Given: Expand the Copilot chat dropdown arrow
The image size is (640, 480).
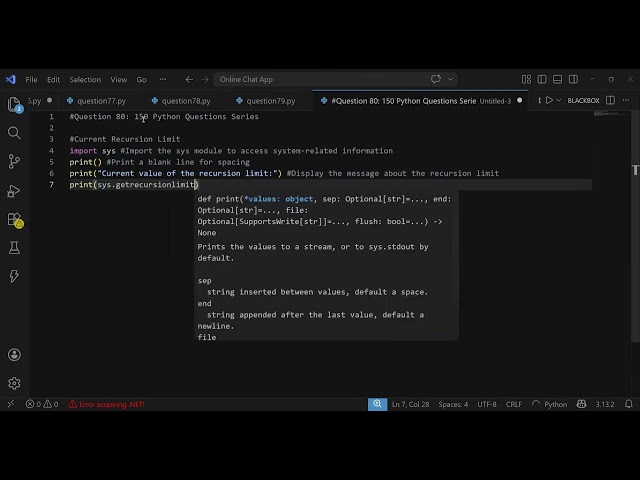Looking at the screenshot, I should click(450, 79).
